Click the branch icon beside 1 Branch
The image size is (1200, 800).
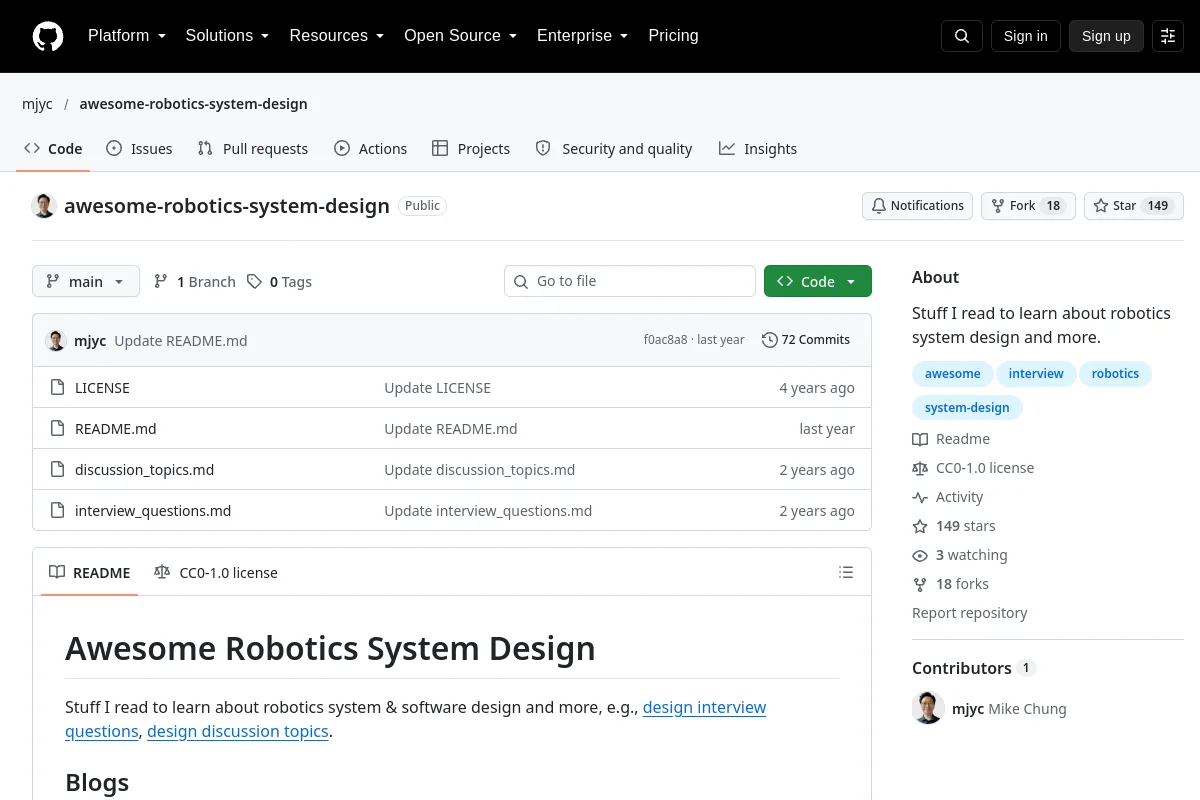point(161,282)
